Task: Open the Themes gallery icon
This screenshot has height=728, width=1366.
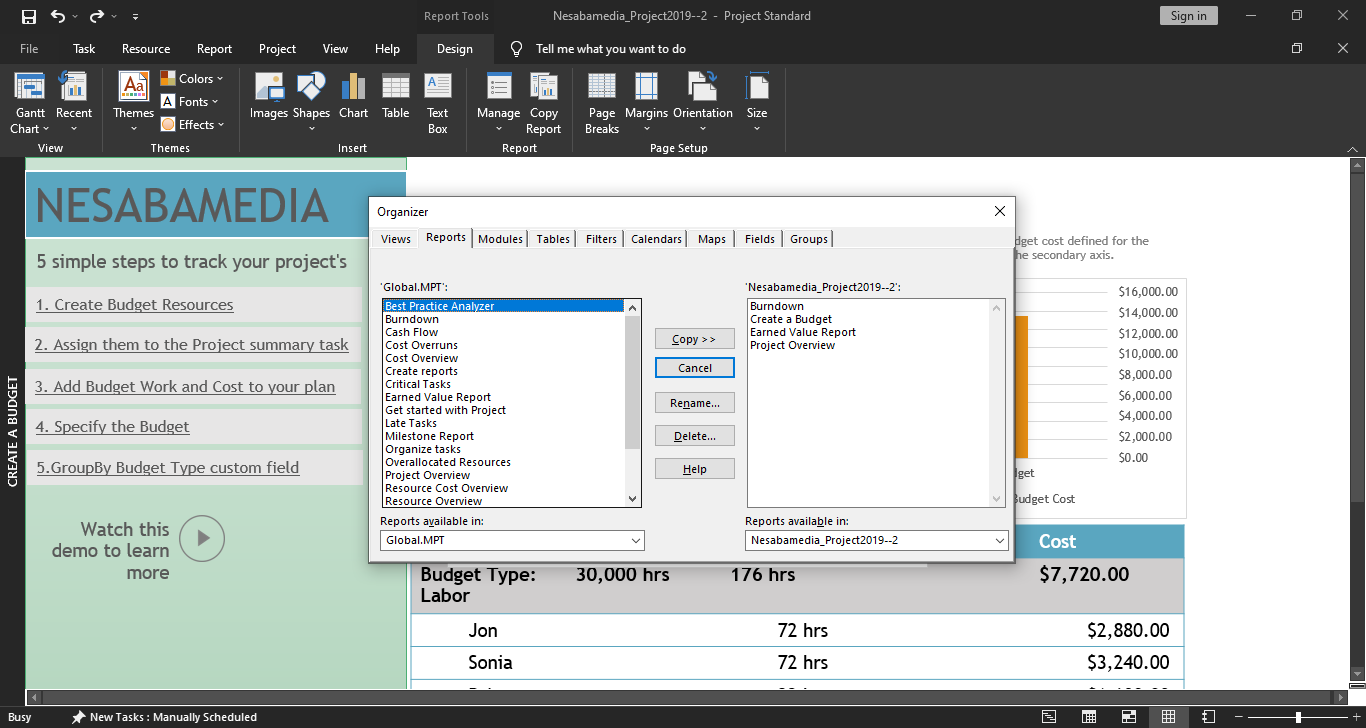Action: (133, 88)
